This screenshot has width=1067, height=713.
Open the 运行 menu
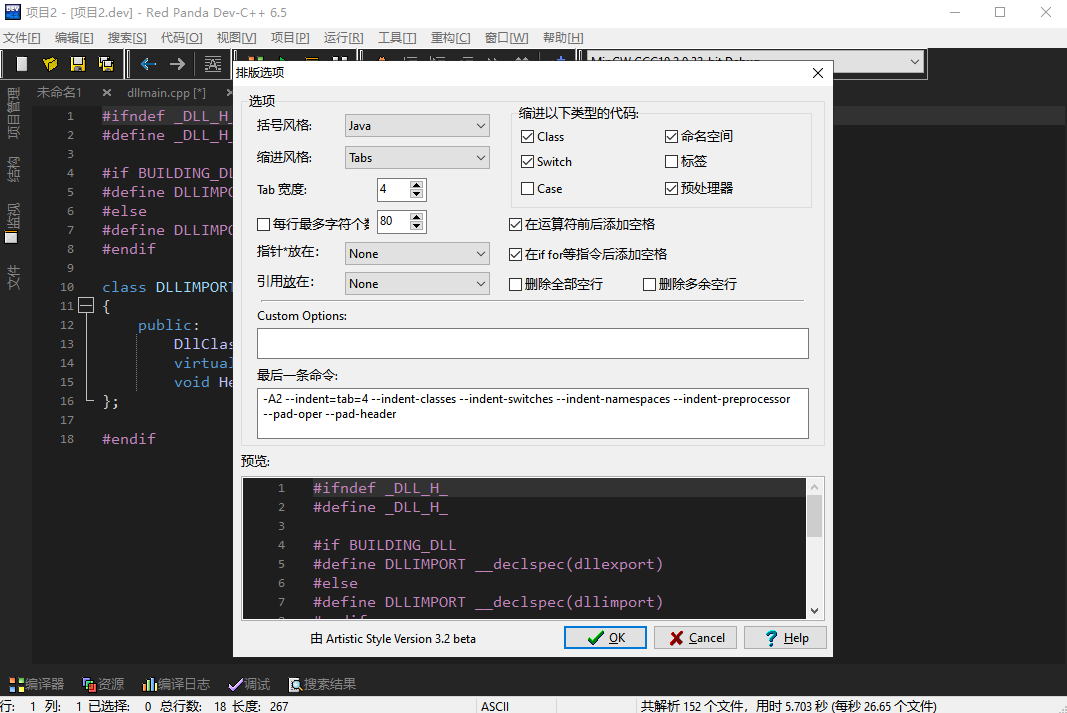pyautogui.click(x=341, y=37)
